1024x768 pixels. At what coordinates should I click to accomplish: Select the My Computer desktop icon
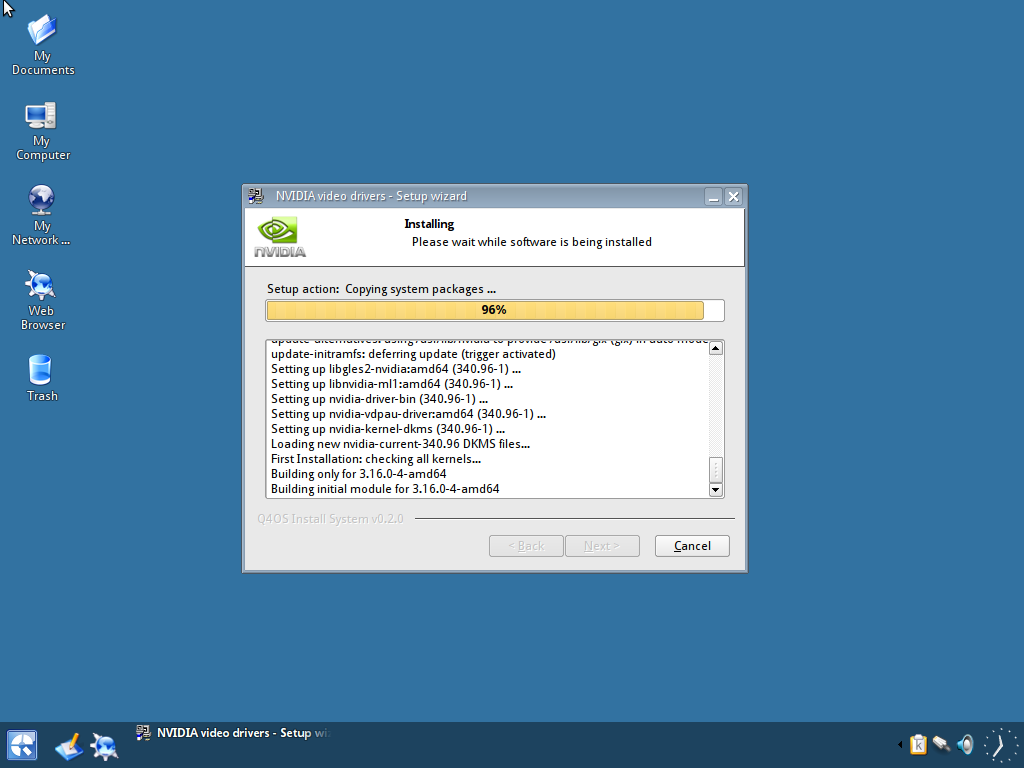click(42, 131)
